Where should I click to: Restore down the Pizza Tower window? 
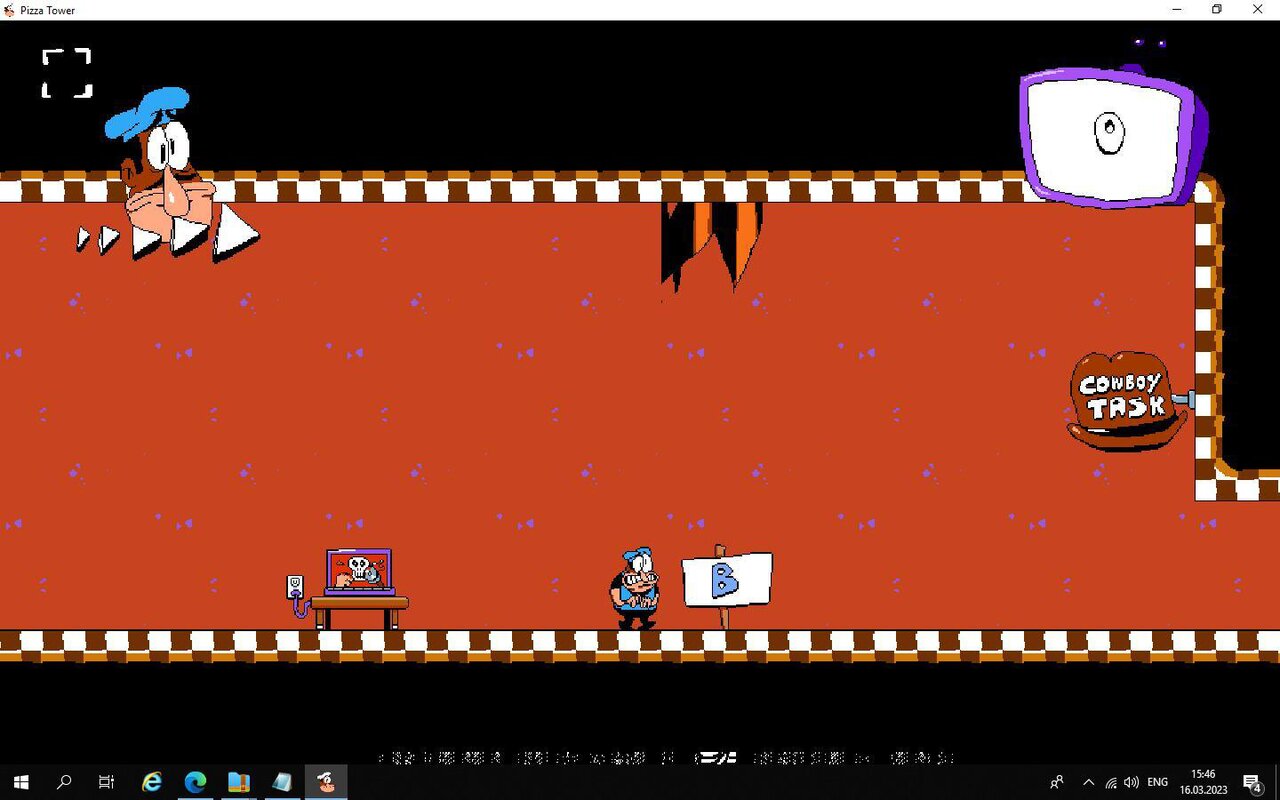pos(1217,10)
